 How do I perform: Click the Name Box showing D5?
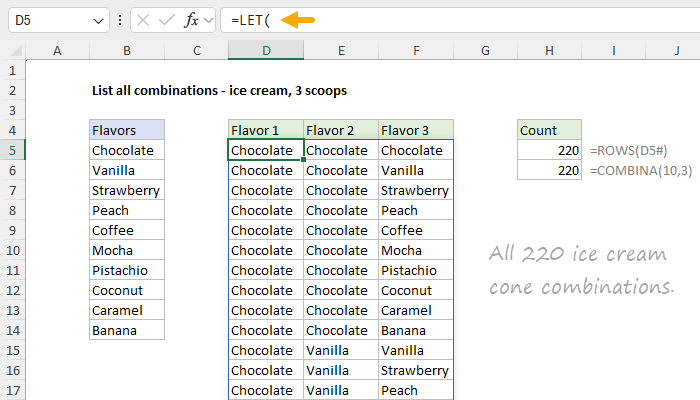coord(58,21)
